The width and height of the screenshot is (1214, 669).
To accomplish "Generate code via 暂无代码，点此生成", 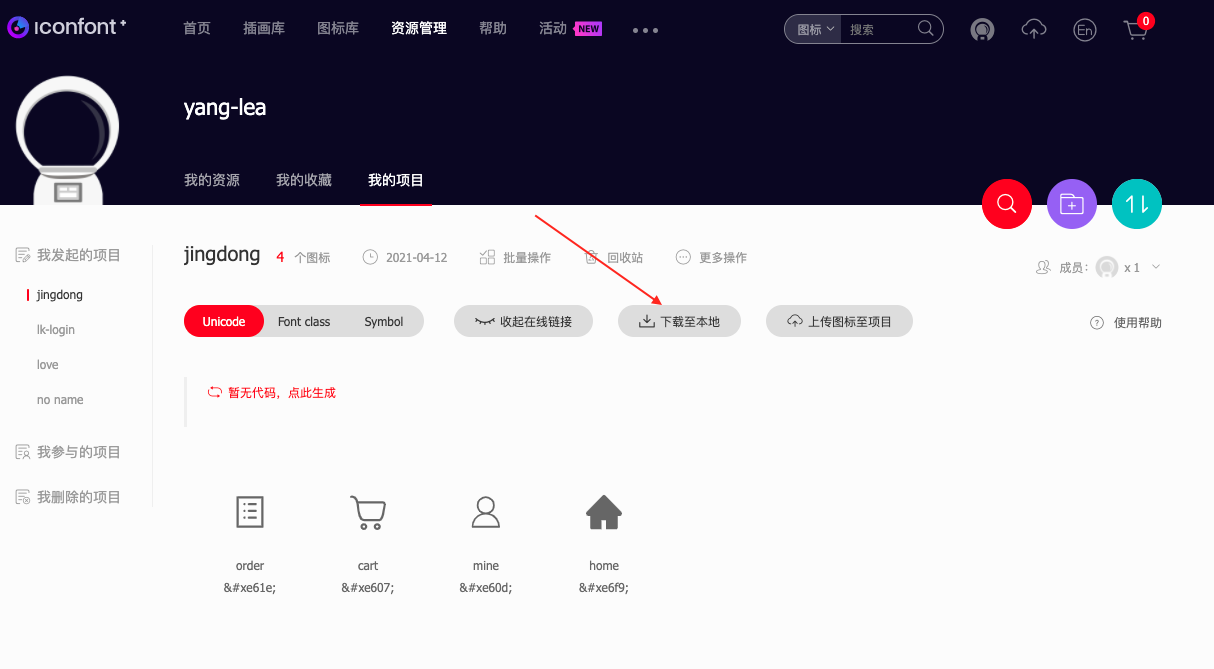I will tap(271, 393).
